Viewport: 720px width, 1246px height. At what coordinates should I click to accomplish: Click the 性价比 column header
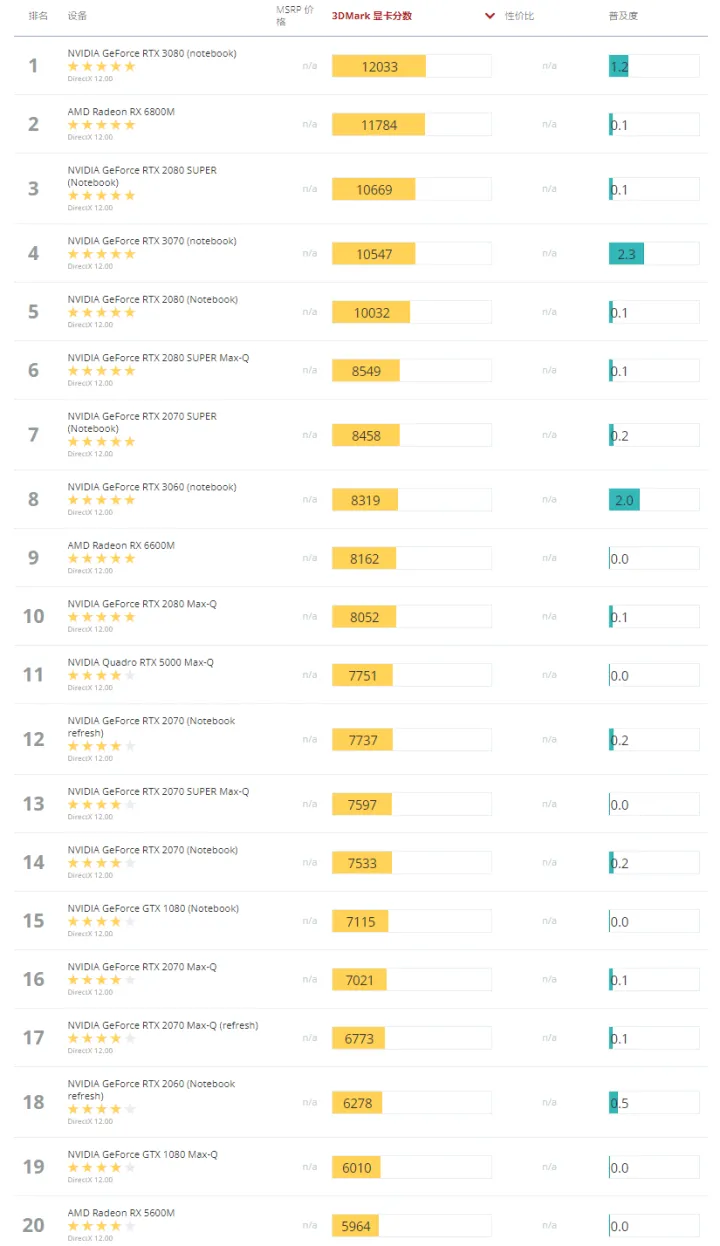[519, 16]
